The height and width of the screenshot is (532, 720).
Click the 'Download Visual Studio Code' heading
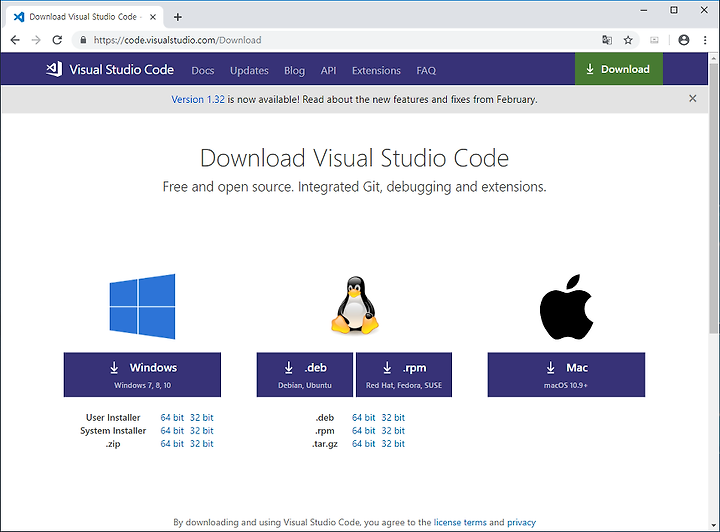(354, 158)
